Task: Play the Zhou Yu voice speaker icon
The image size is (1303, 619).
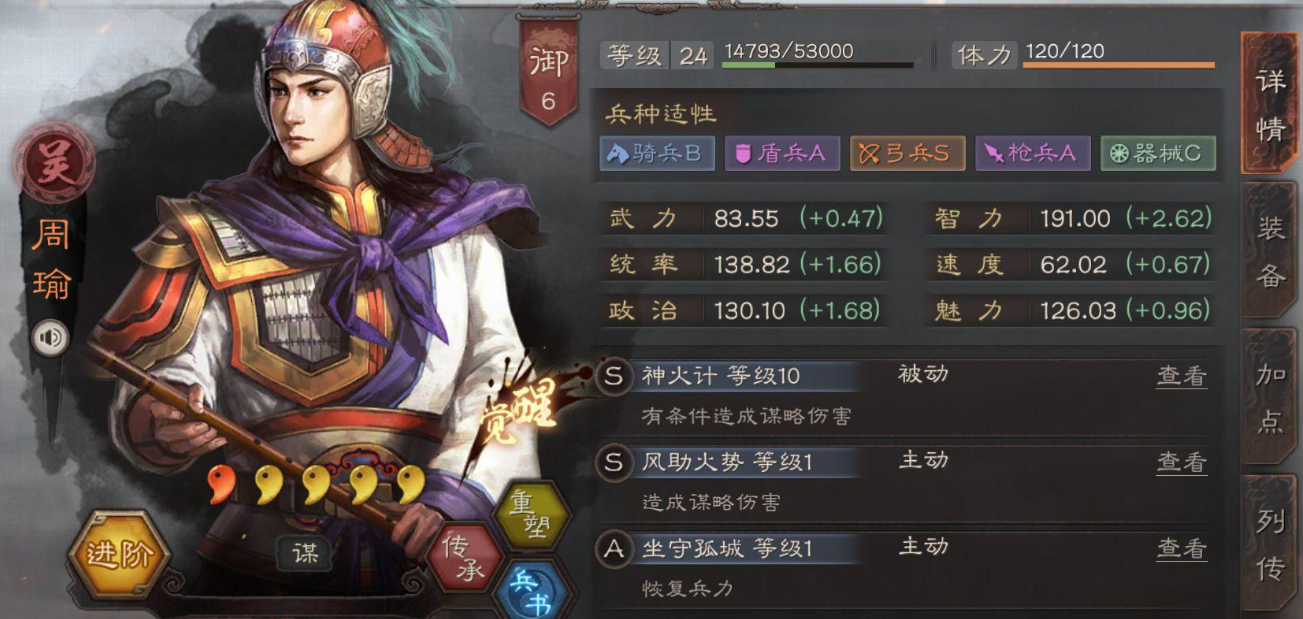Action: tap(49, 338)
